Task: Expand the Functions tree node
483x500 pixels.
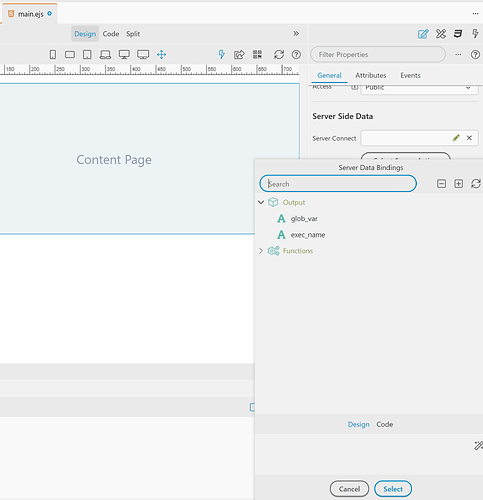Action: 261,251
